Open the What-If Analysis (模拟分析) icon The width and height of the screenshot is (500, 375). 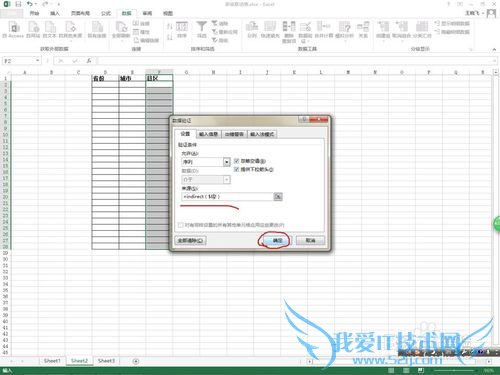[x=344, y=30]
